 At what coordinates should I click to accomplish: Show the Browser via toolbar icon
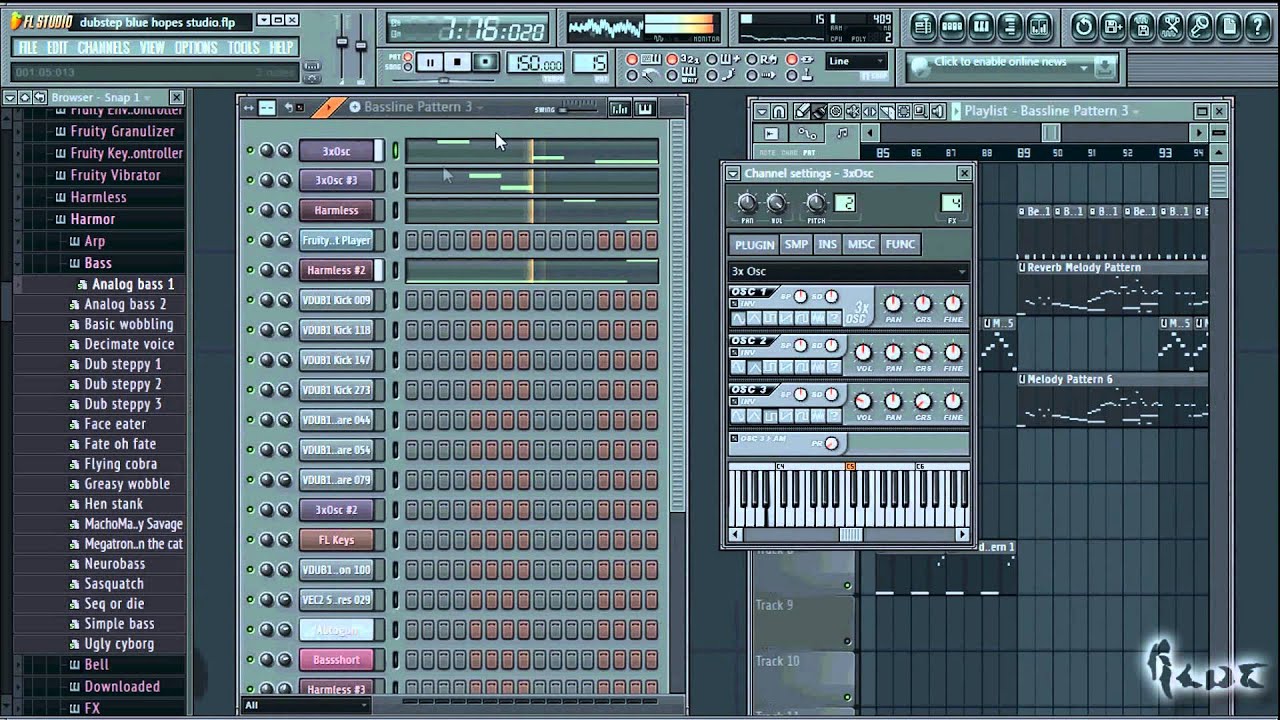(1010, 27)
